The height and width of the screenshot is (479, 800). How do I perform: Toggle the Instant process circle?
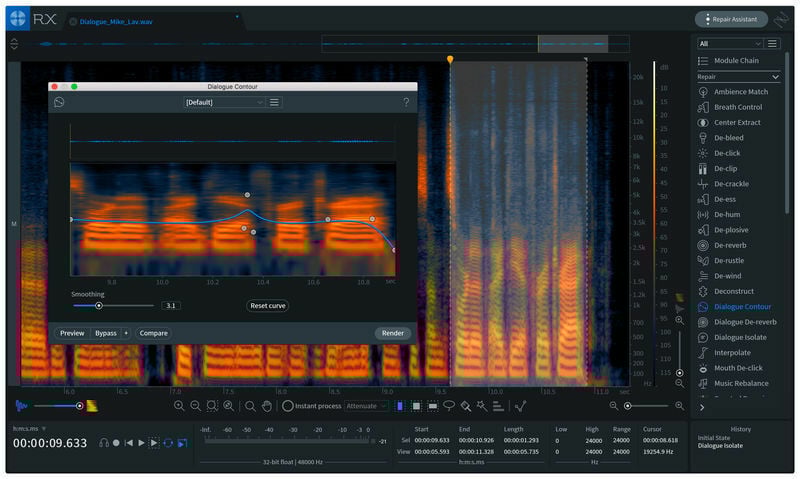[288, 406]
